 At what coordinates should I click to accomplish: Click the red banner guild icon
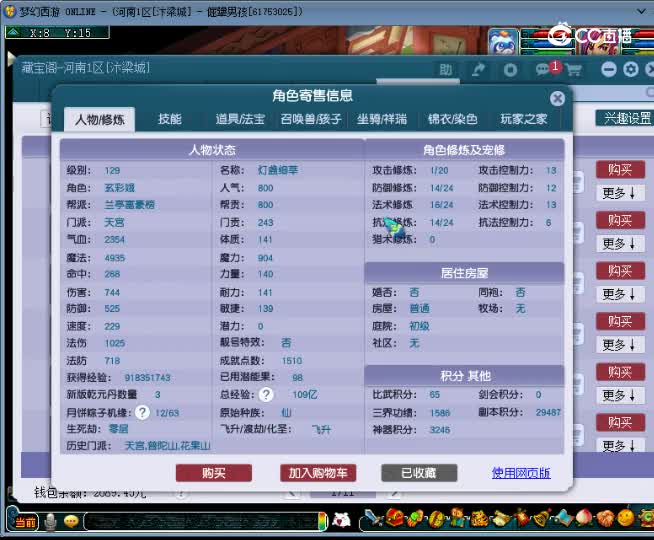(521, 517)
